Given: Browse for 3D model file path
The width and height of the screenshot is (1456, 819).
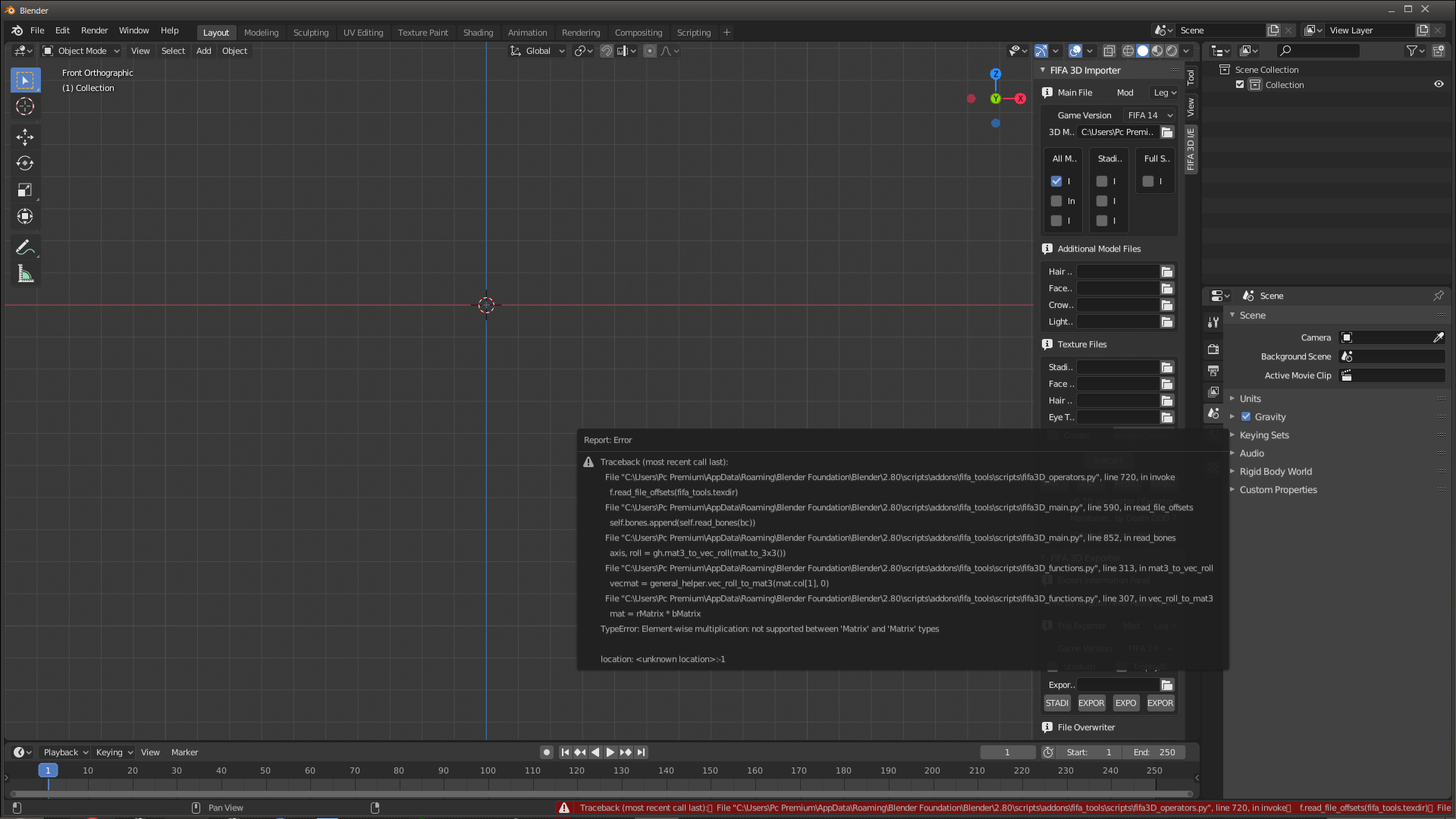Looking at the screenshot, I should pyautogui.click(x=1167, y=132).
